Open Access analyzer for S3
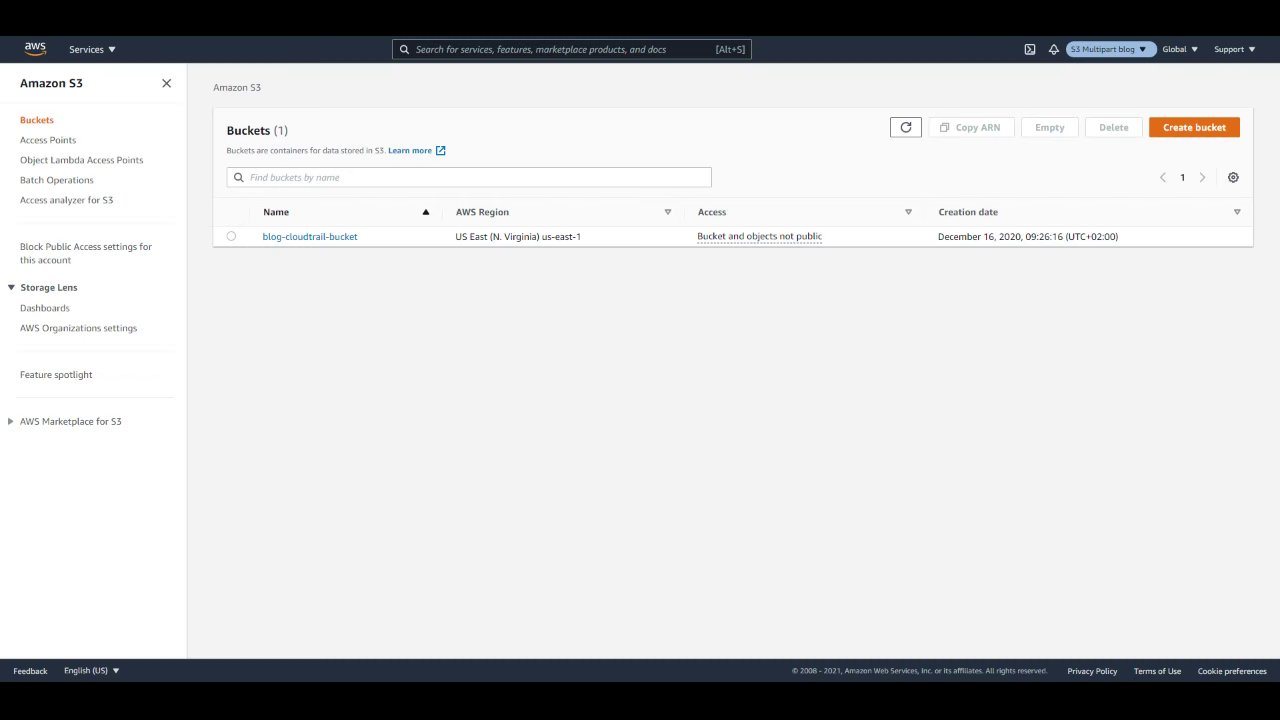Screen dimensions: 1280x720 coord(66,200)
